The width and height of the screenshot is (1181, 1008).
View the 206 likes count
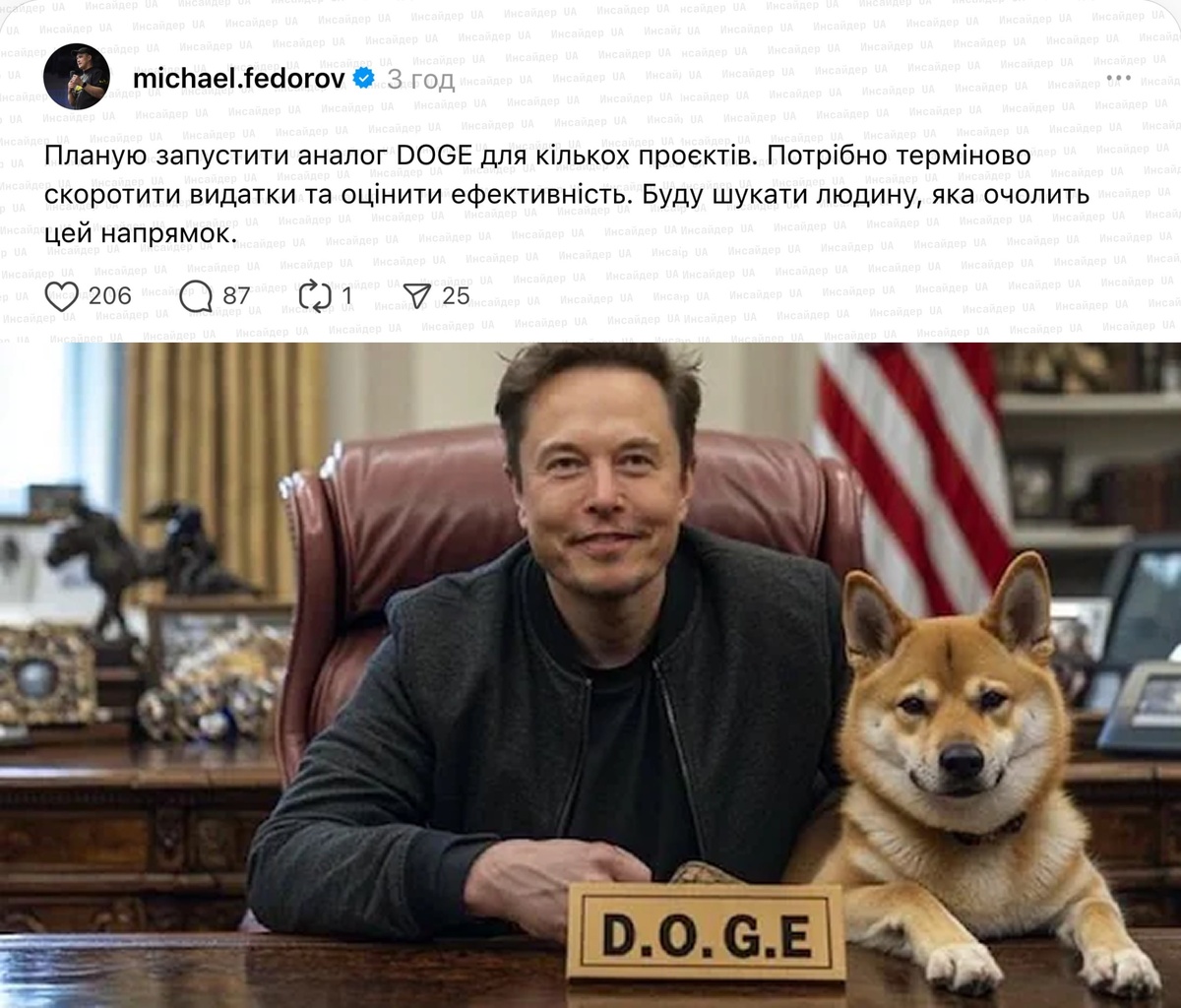click(x=110, y=295)
